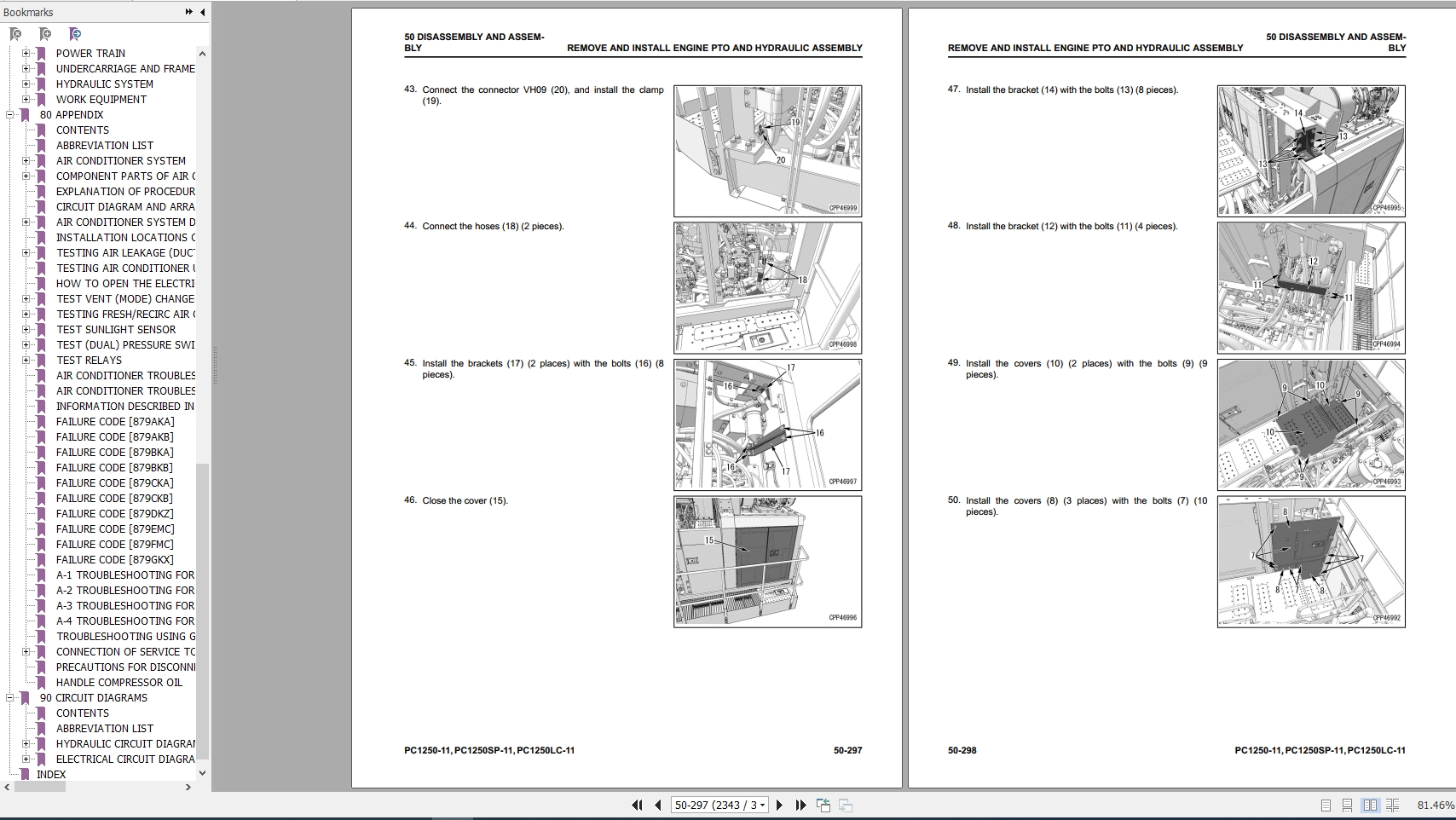Expand the HYDRAULIC CIRCUIT DIAGRAM bookmark
Viewport: 1456px width, 820px height.
pyautogui.click(x=26, y=743)
